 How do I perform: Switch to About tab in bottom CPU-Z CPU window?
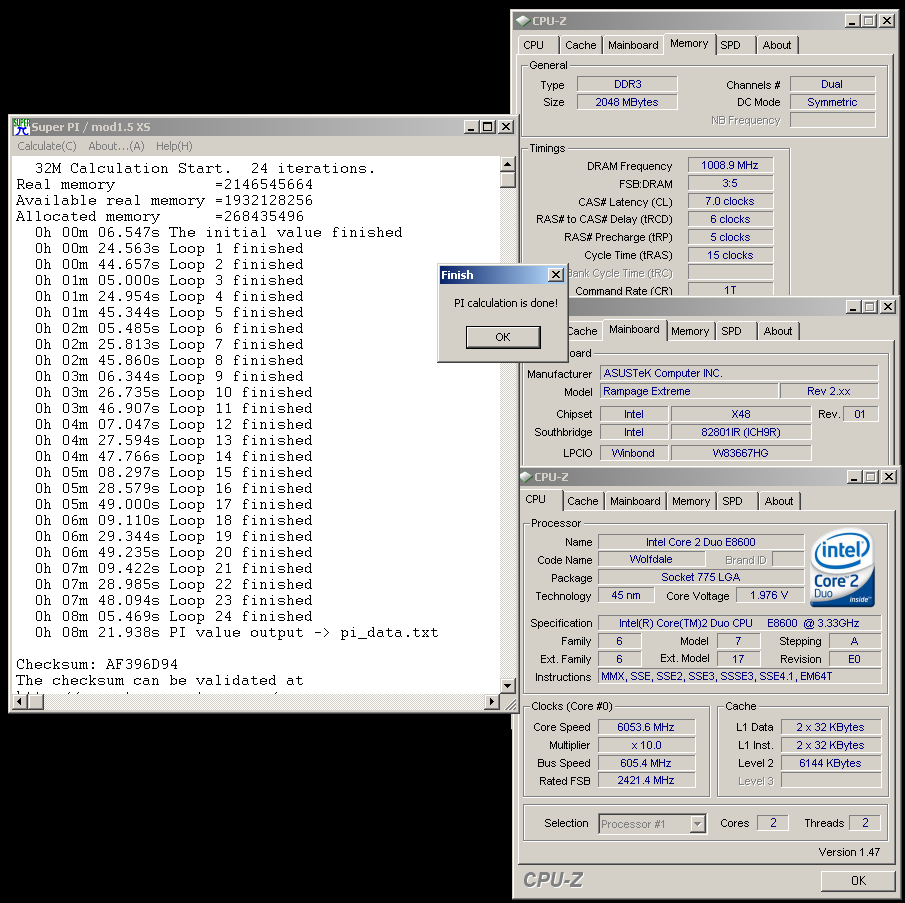(779, 501)
